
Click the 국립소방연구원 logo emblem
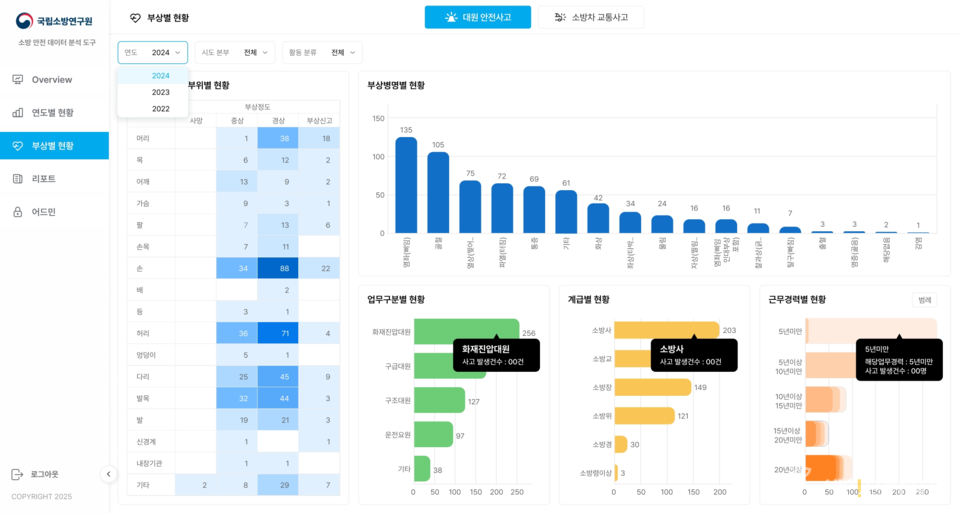click(x=24, y=21)
